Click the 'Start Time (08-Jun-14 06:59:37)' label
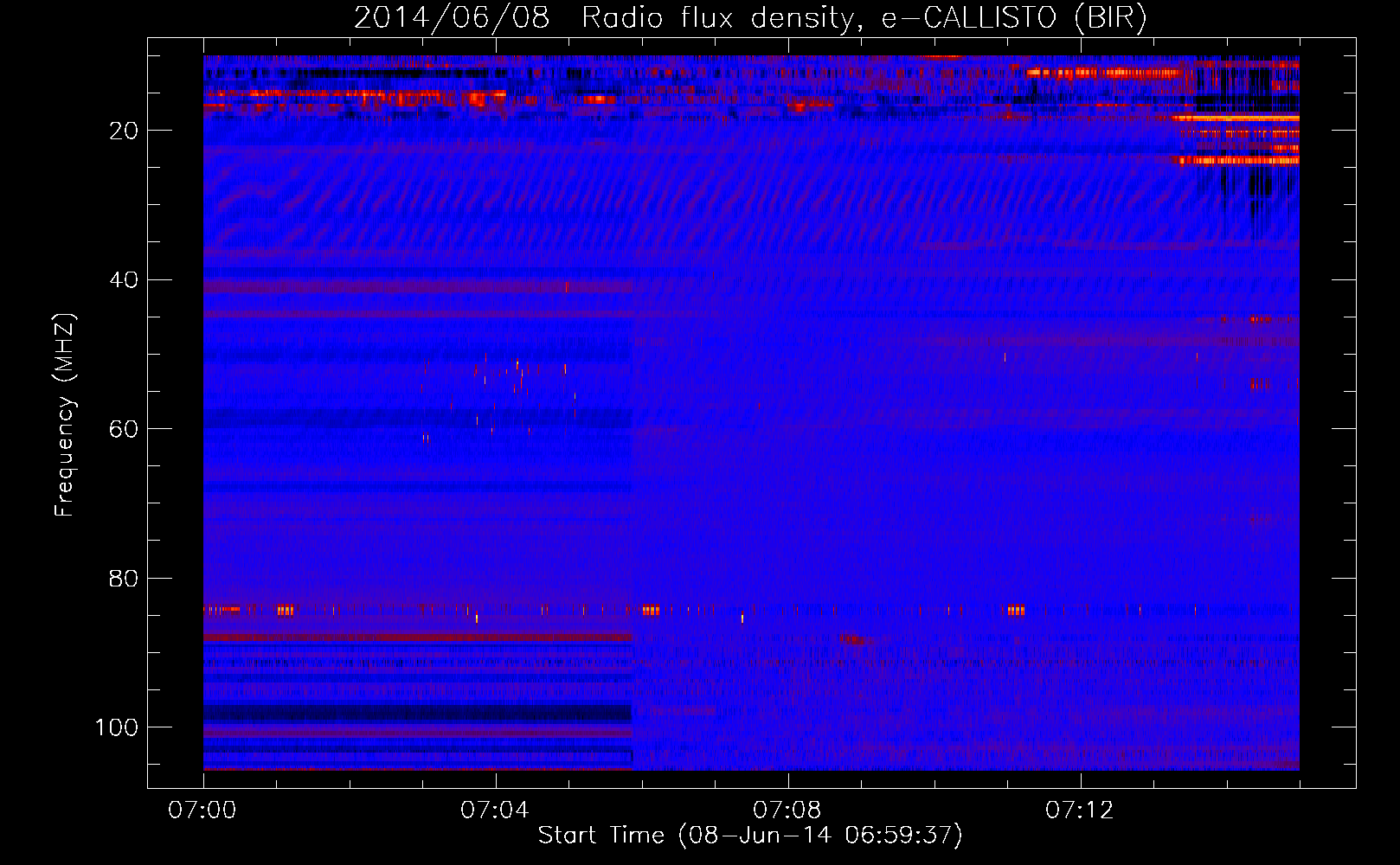This screenshot has width=1400, height=865. (750, 836)
